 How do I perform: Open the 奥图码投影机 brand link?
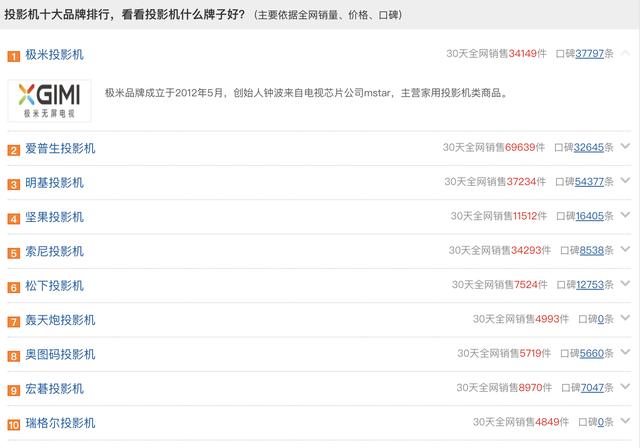pos(60,354)
